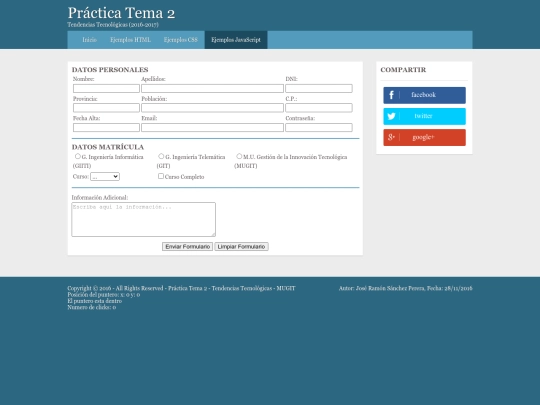Focus the Contraseña input field
540x405 pixels.
[x=319, y=127]
